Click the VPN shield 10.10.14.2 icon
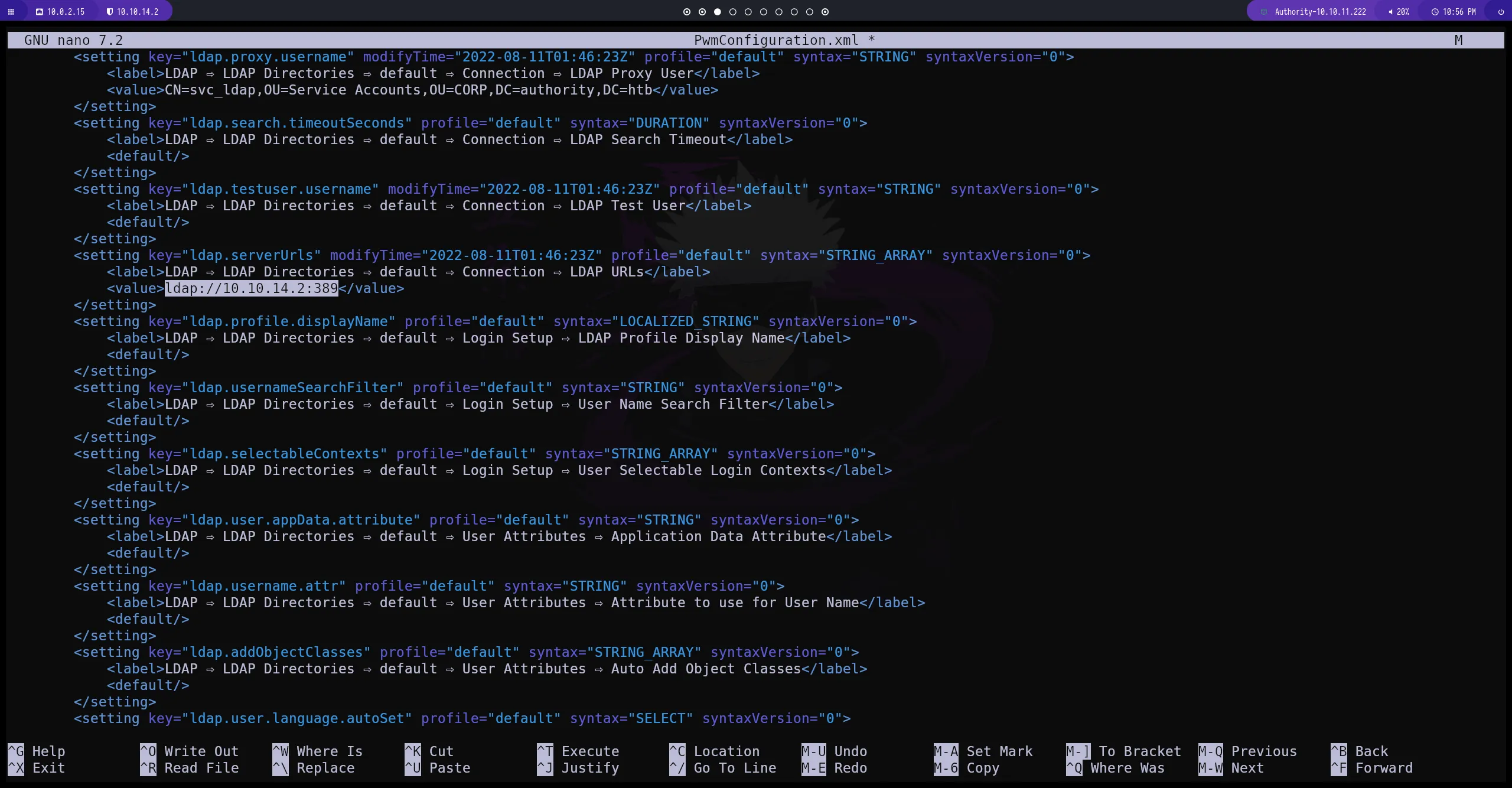Image resolution: width=1512 pixels, height=788 pixels. 109,12
